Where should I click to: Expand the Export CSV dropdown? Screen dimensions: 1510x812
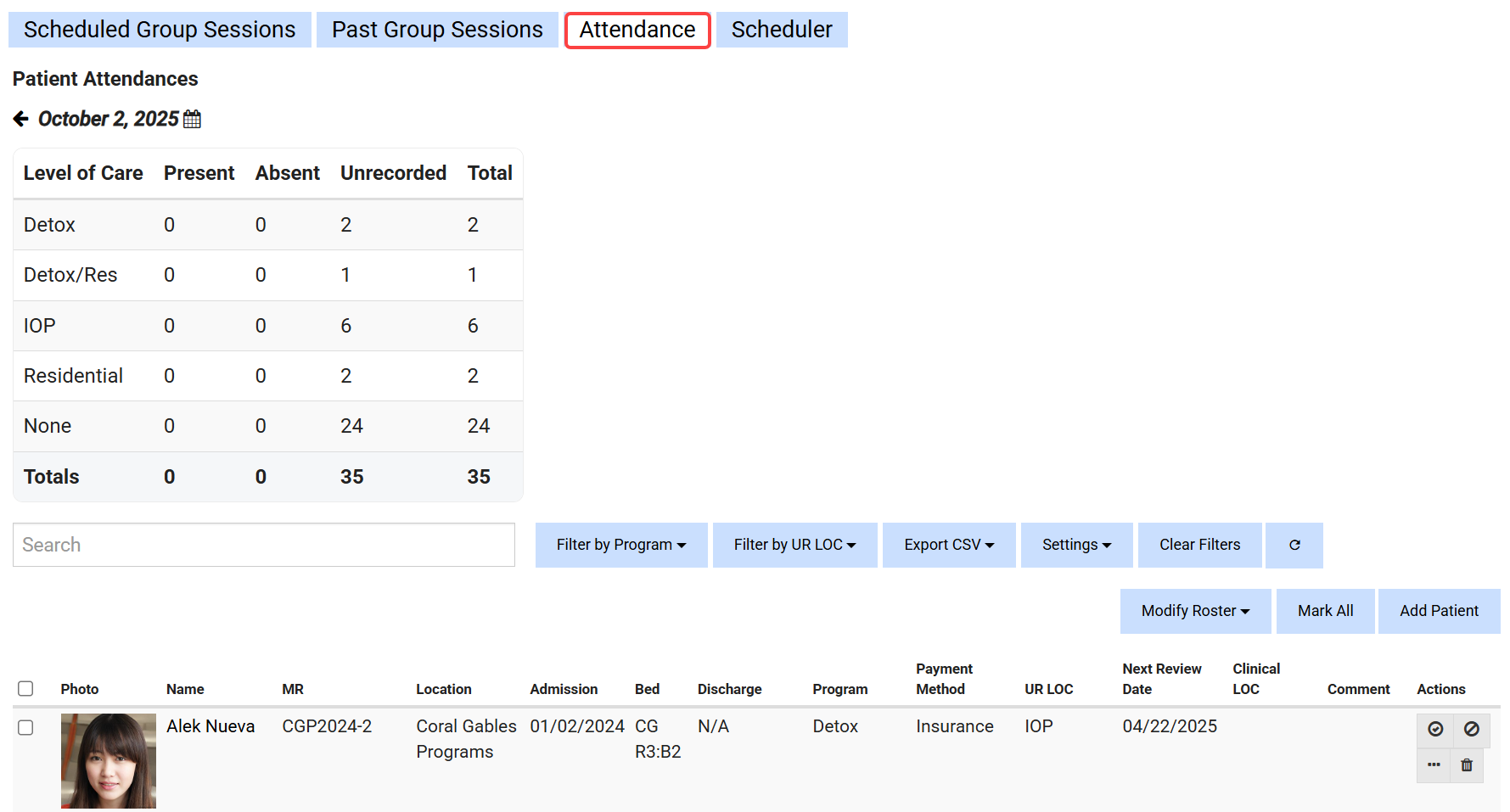pyautogui.click(x=948, y=545)
